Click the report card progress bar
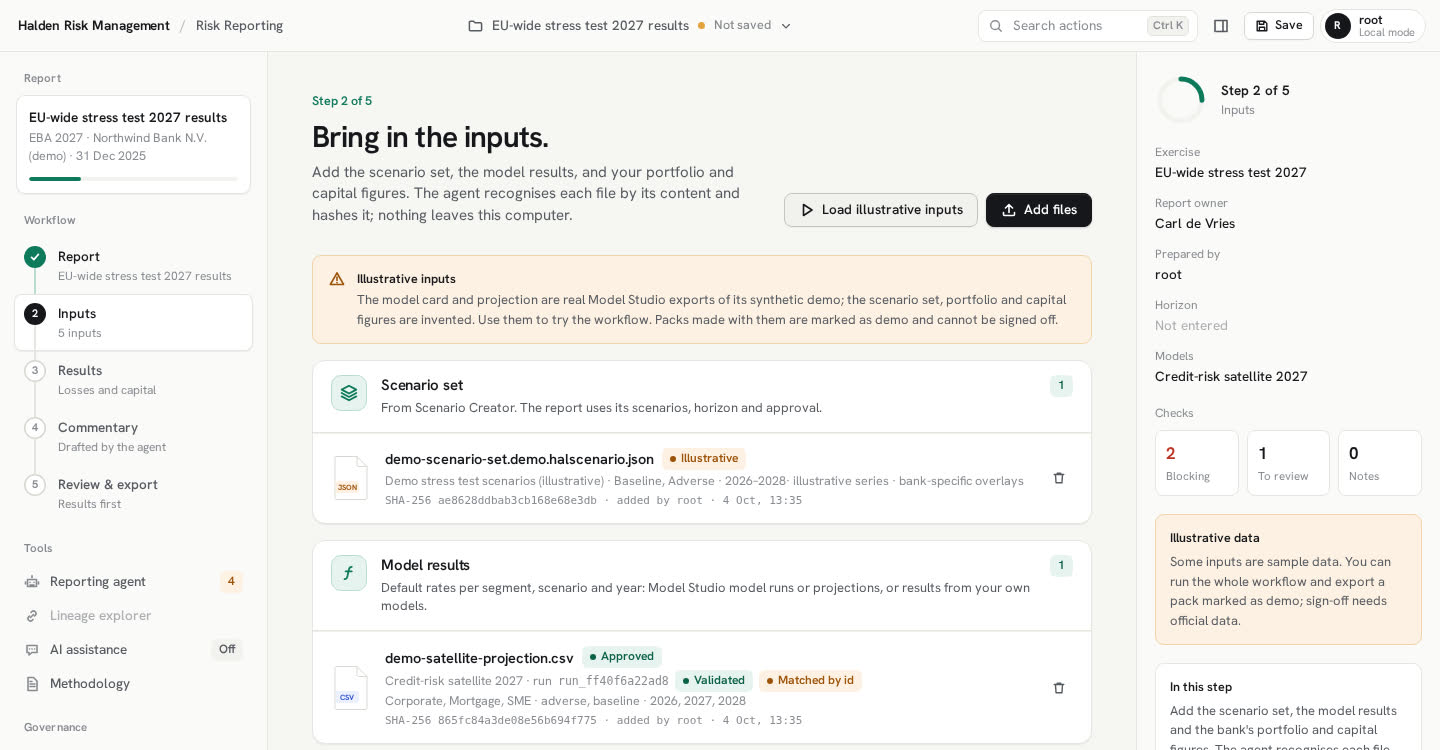The image size is (1440, 750). pyautogui.click(x=133, y=179)
